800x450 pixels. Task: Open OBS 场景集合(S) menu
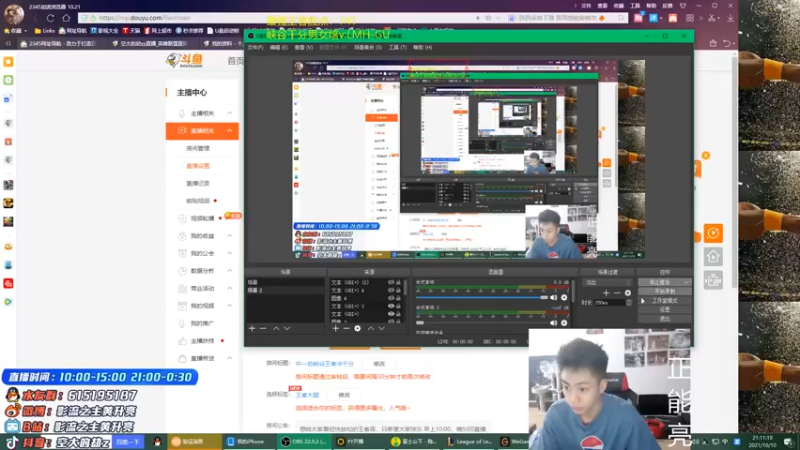(x=368, y=47)
